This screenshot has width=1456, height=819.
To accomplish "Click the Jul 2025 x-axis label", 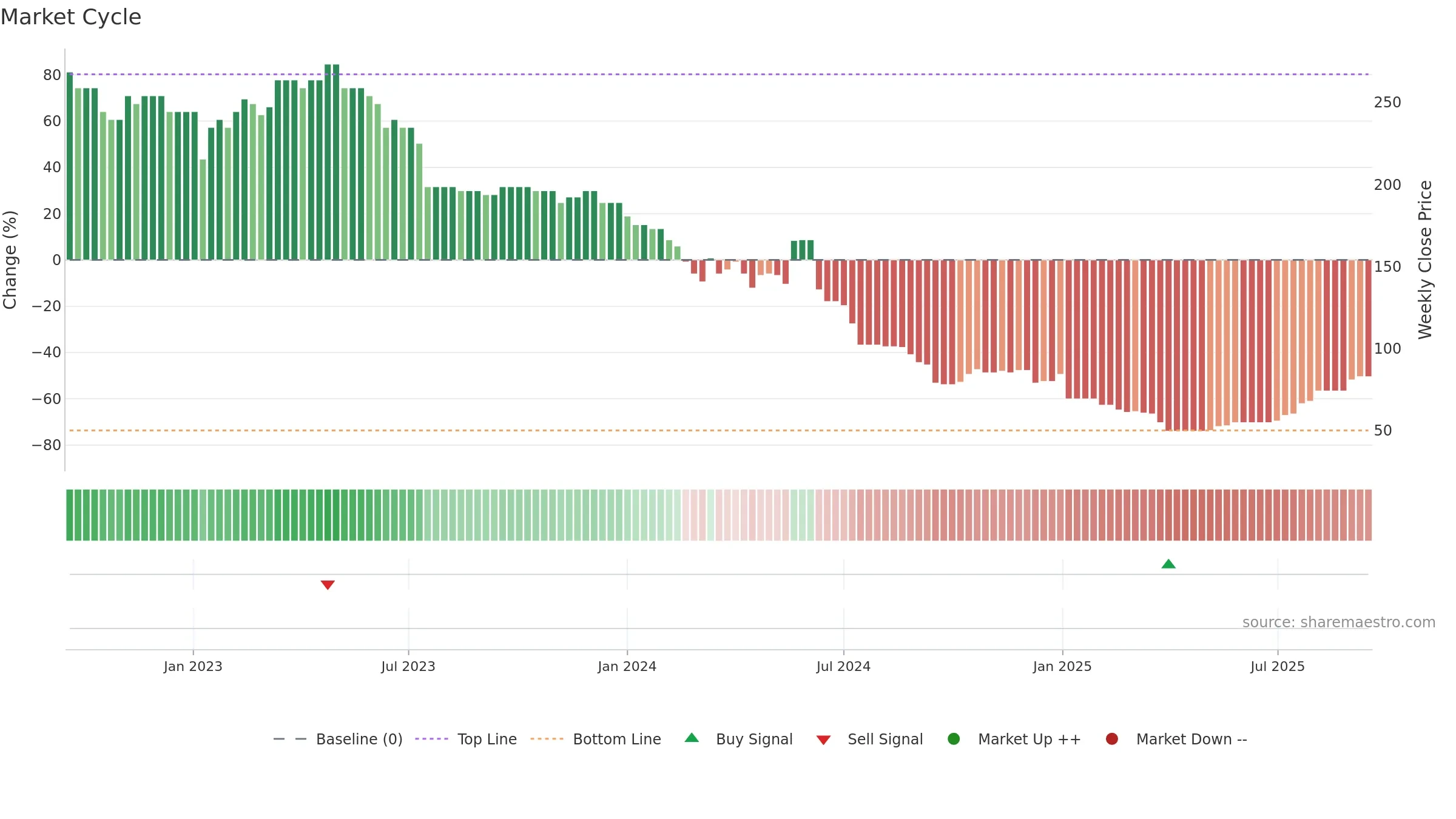I will pyautogui.click(x=1278, y=667).
